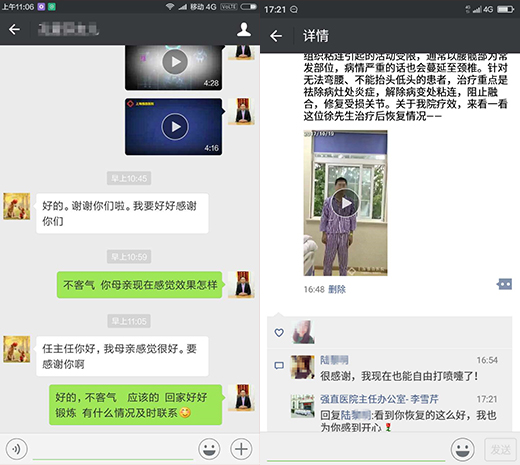Viewport: 520px width, 465px height.
Task: Tap the dog avatar beside 好的。谢谢你们啦 message
Action: tap(17, 206)
